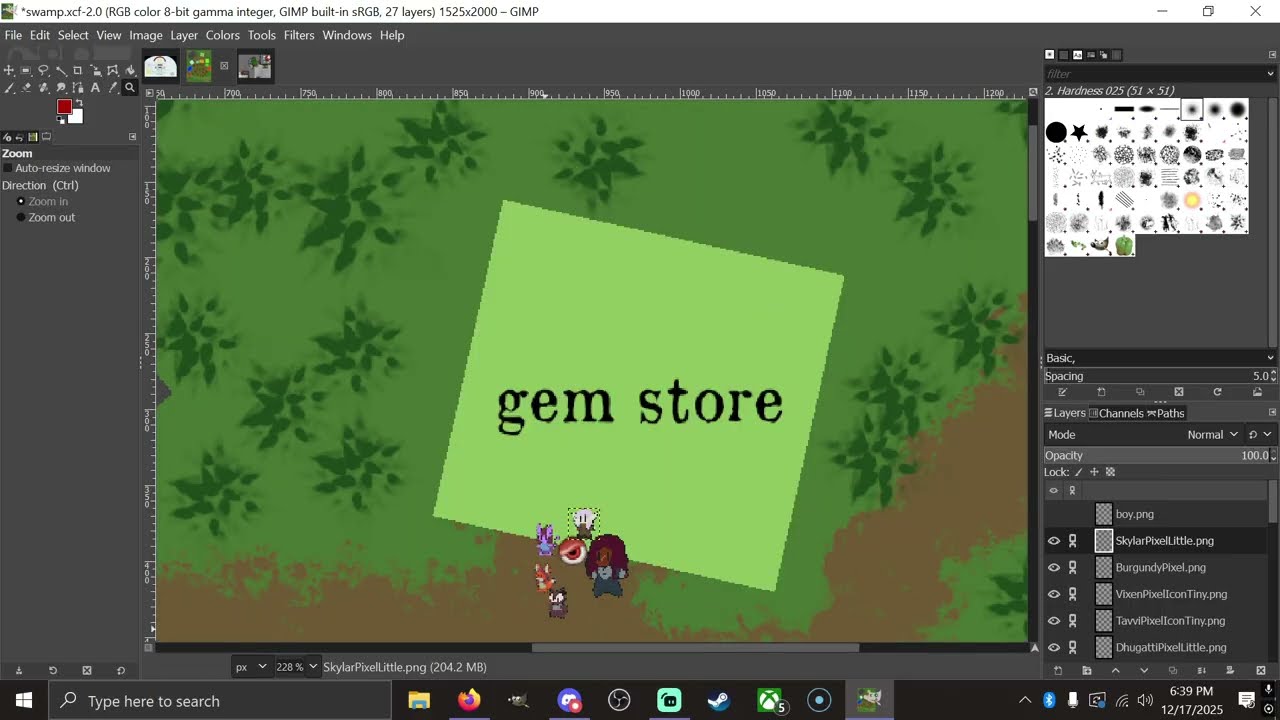This screenshot has width=1280, height=720.
Task: Reset colors to default black and white
Action: [x=60, y=121]
